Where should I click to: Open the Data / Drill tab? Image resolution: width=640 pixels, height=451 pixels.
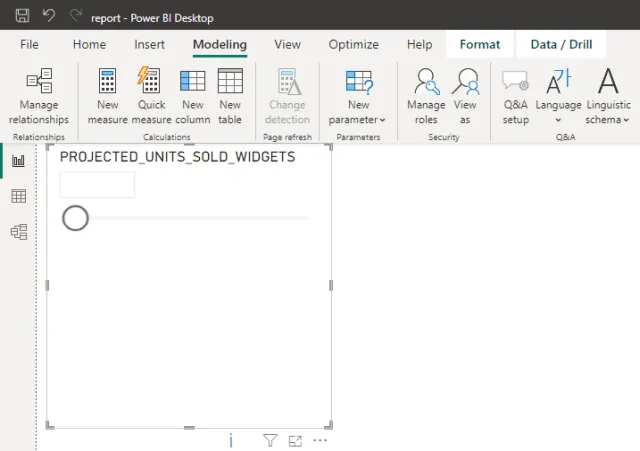coord(561,44)
